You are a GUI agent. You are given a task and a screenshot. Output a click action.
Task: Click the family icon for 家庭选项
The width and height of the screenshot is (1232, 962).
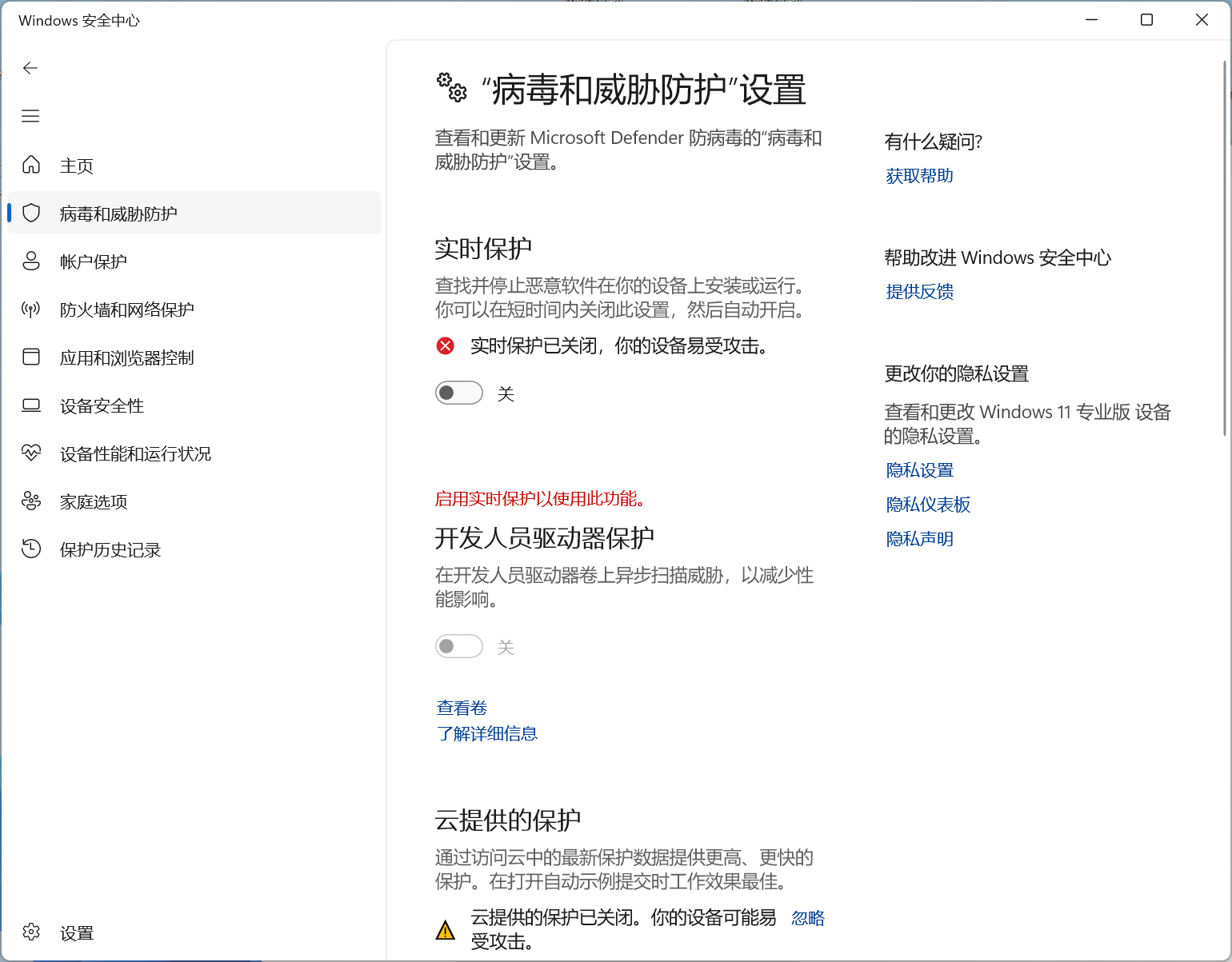pos(31,501)
